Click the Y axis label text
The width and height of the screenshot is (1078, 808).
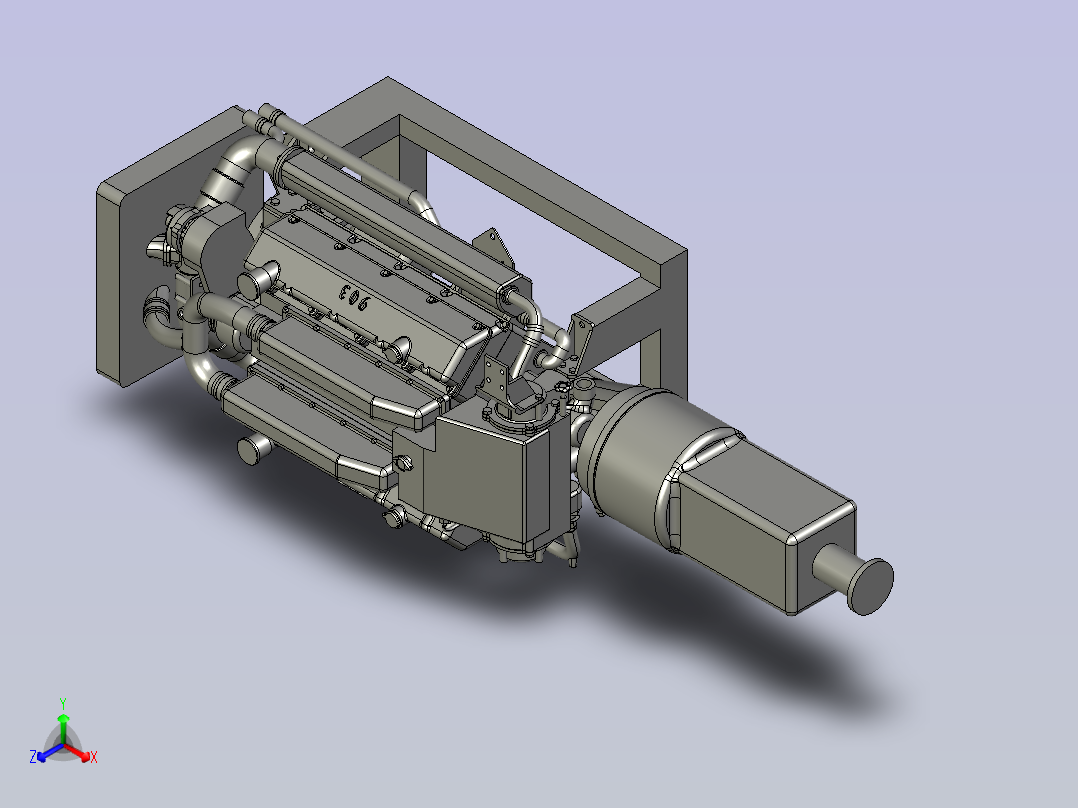pyautogui.click(x=63, y=701)
